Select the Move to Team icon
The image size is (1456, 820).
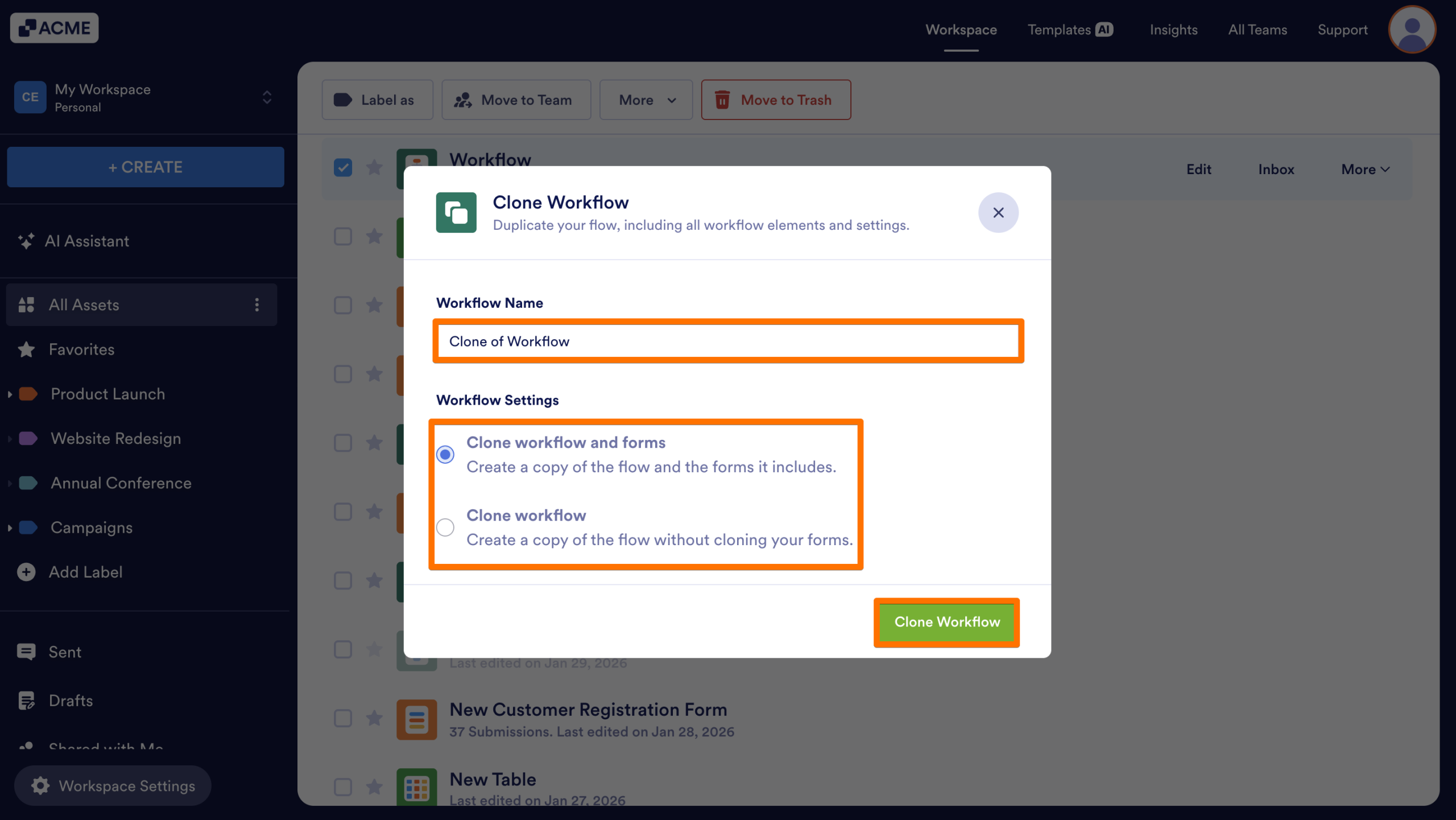[x=463, y=100]
